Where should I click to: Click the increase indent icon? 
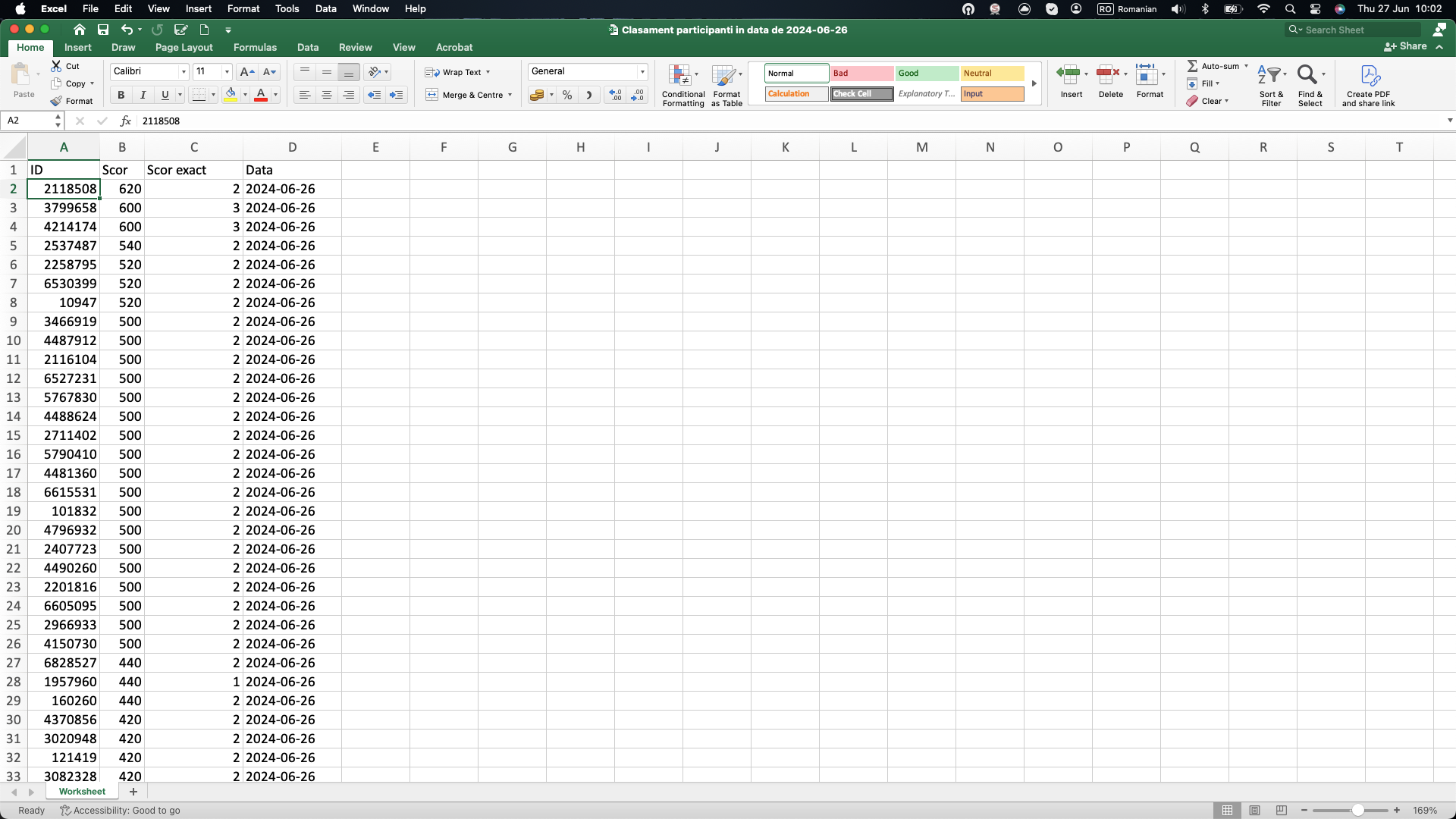coord(396,95)
